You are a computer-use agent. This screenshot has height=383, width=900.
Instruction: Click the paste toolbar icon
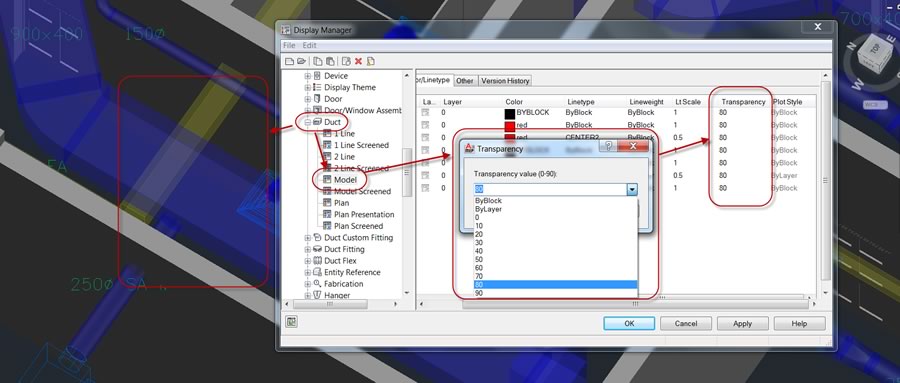click(330, 61)
